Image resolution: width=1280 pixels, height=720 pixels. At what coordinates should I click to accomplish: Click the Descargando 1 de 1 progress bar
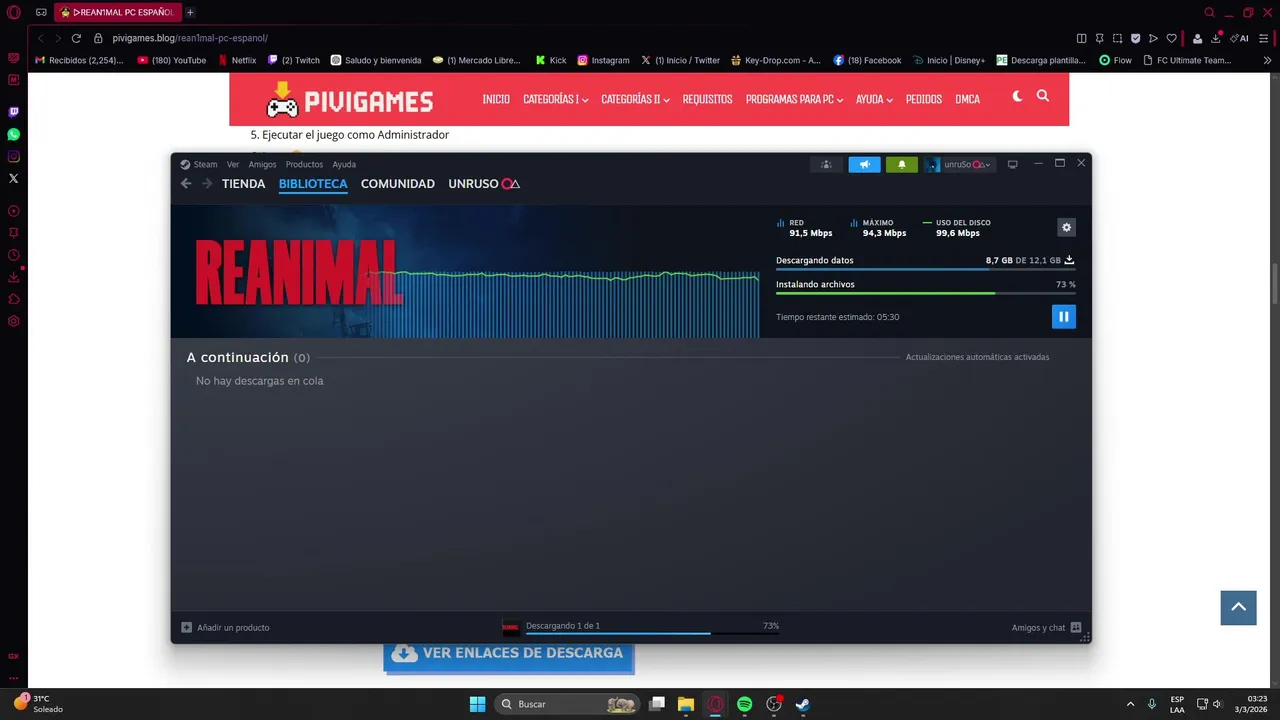tap(653, 633)
